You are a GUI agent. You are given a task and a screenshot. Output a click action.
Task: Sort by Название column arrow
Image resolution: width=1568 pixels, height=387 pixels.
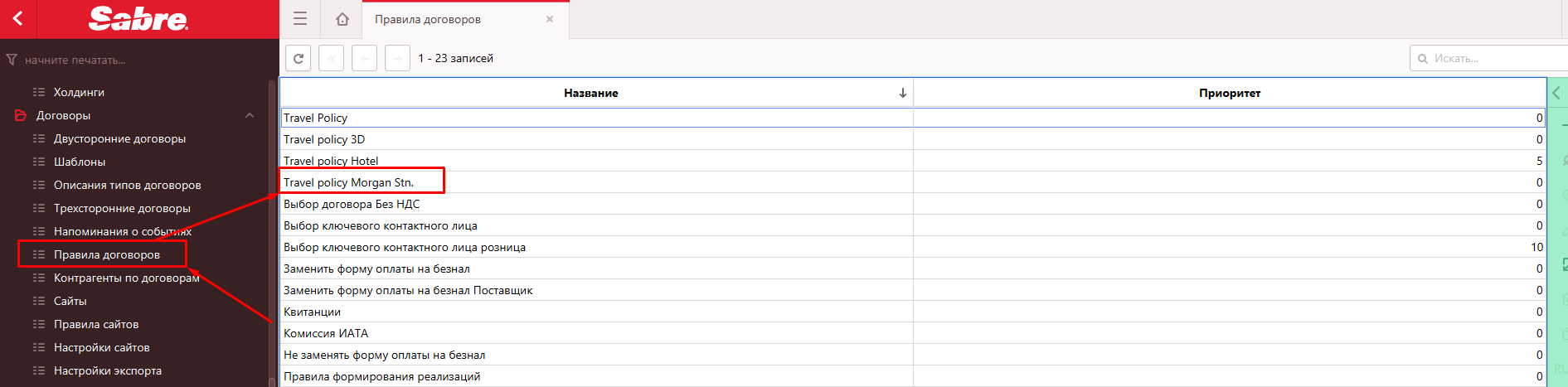(902, 93)
